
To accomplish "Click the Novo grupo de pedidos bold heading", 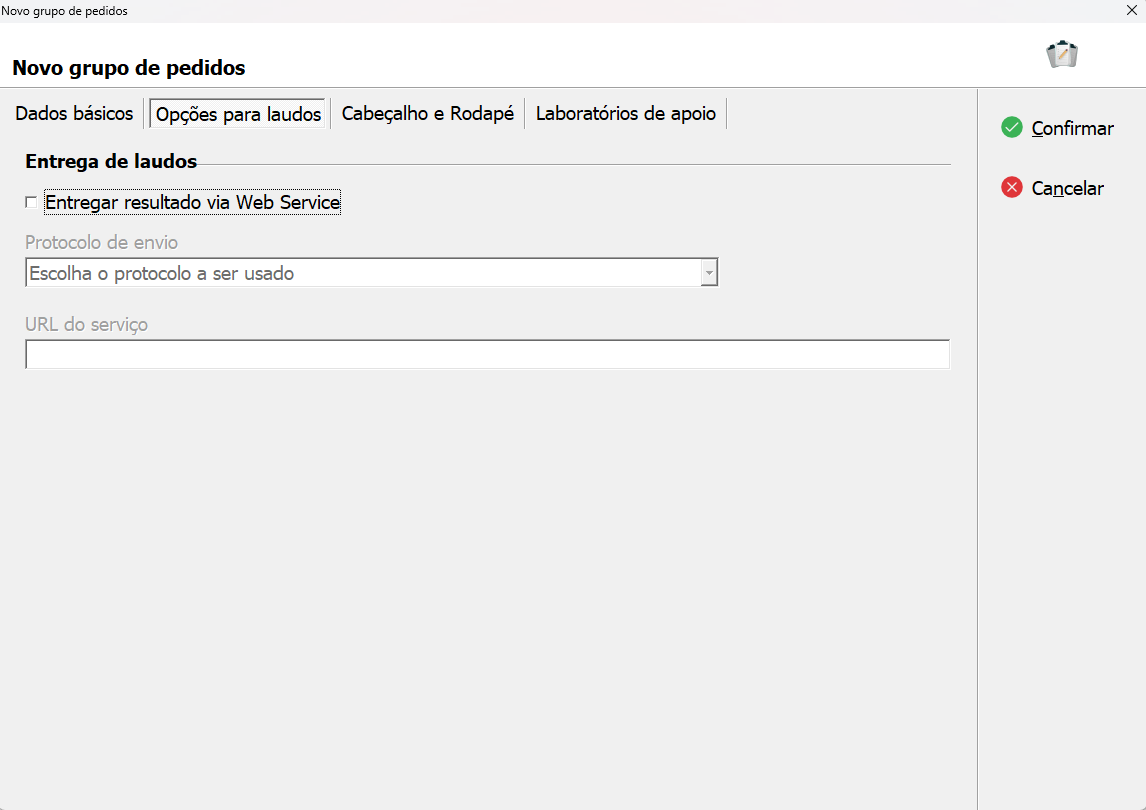I will pos(129,68).
